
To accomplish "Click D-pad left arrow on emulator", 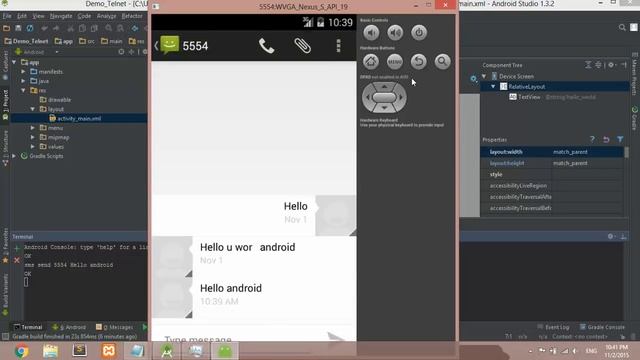I will coord(367,97).
